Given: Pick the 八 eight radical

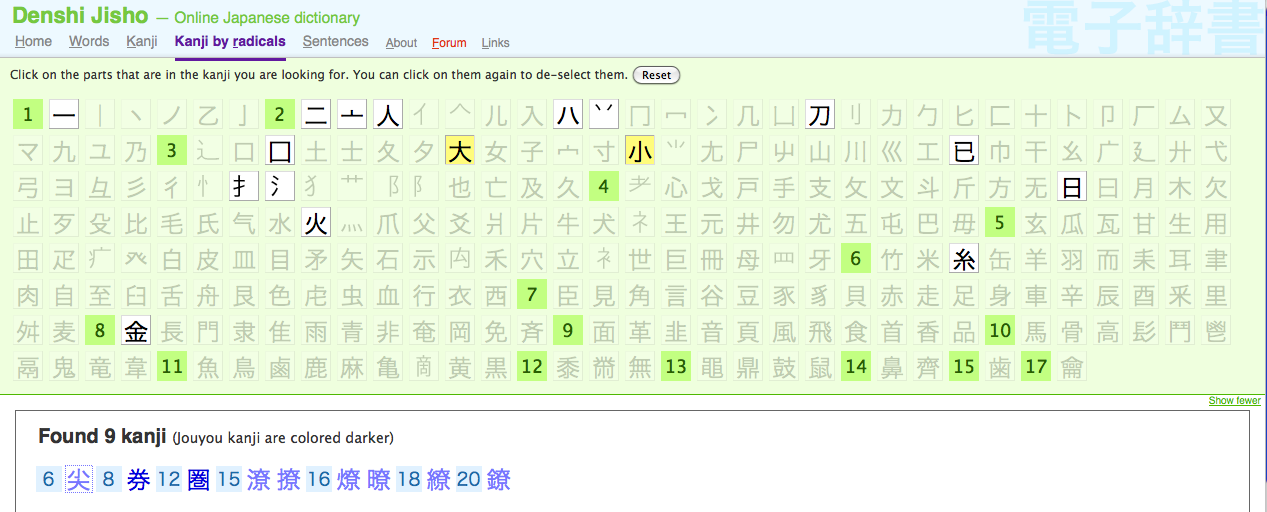Looking at the screenshot, I should pos(568,115).
